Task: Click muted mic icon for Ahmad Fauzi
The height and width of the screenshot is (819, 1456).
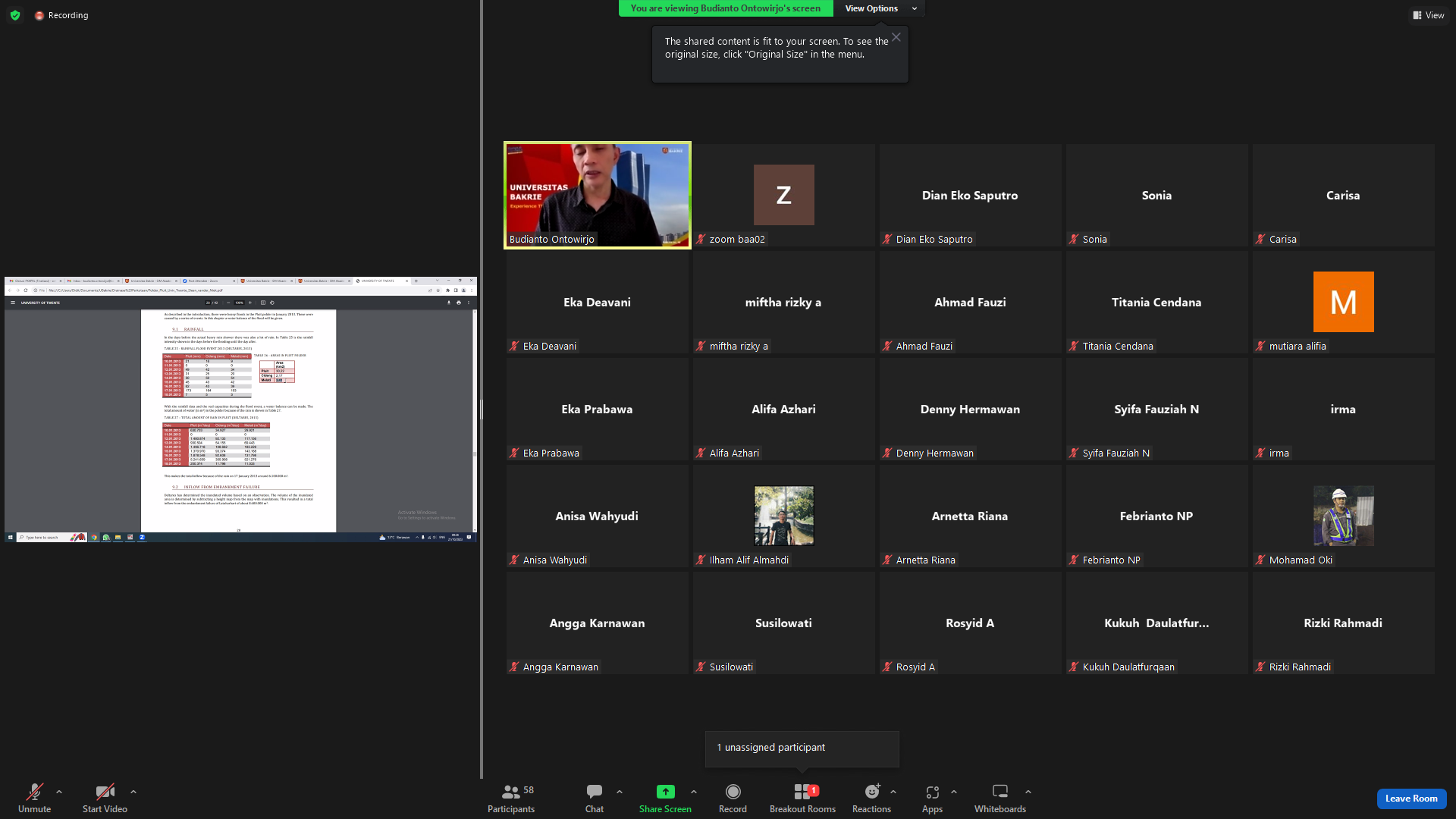Action: [x=887, y=346]
